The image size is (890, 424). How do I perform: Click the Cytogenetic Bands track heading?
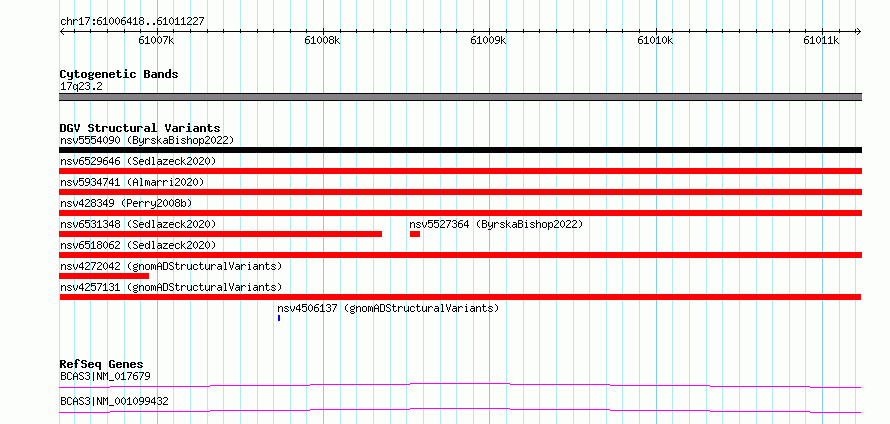coord(119,74)
